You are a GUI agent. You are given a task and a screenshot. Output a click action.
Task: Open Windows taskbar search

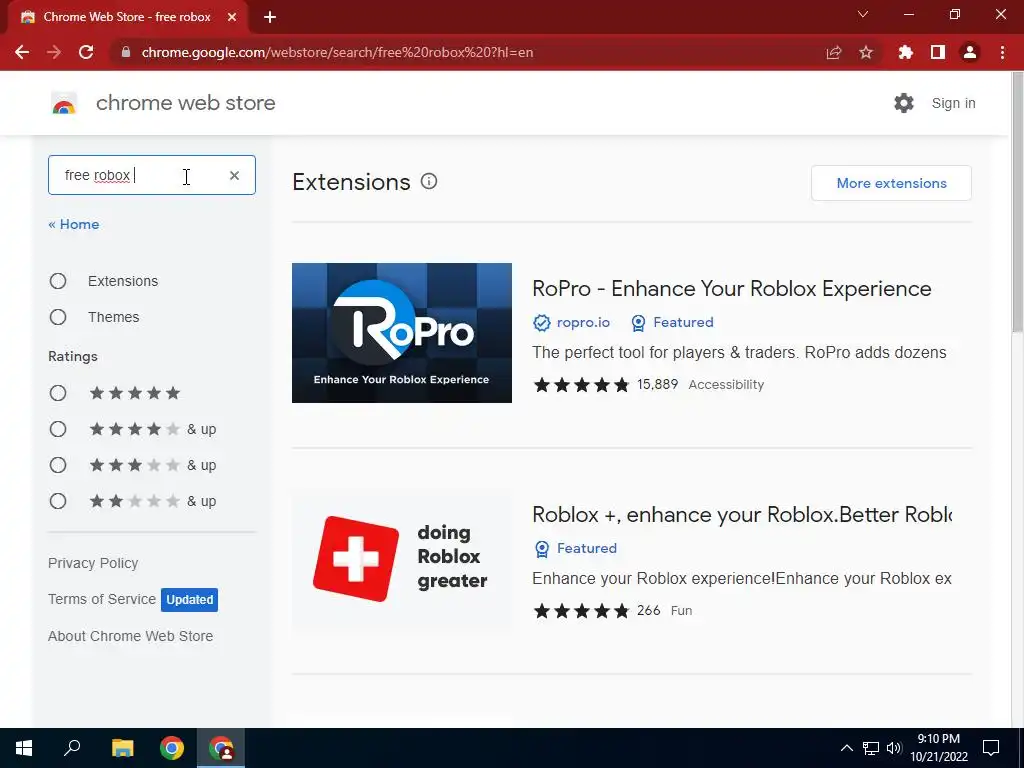click(72, 748)
